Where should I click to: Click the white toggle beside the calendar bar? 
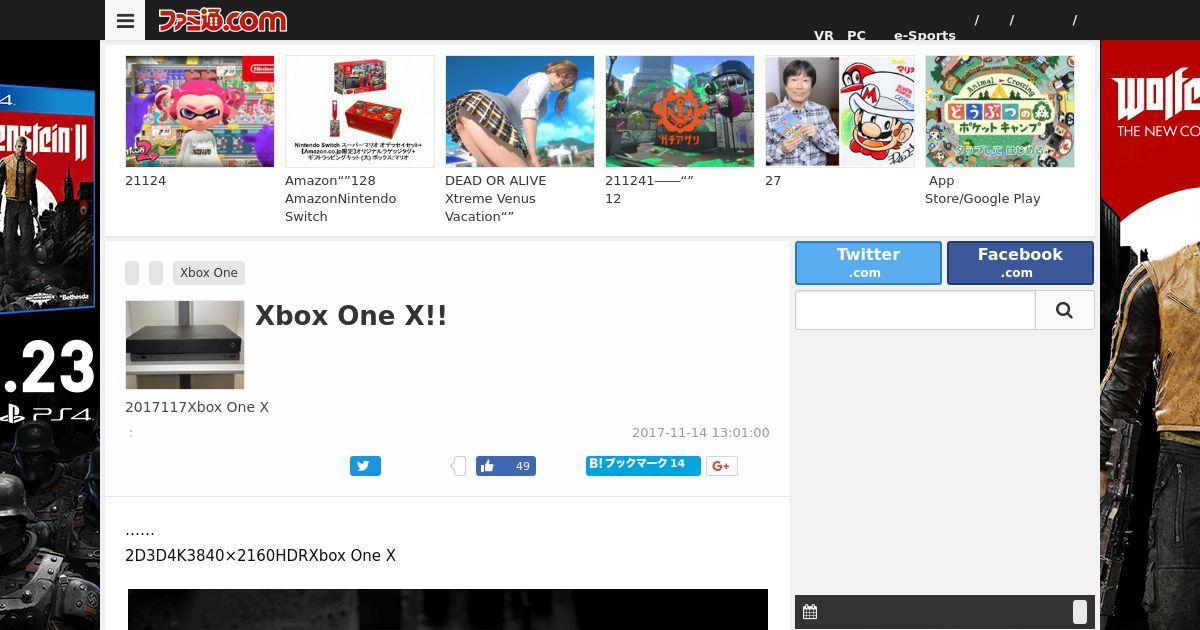[x=1080, y=612]
